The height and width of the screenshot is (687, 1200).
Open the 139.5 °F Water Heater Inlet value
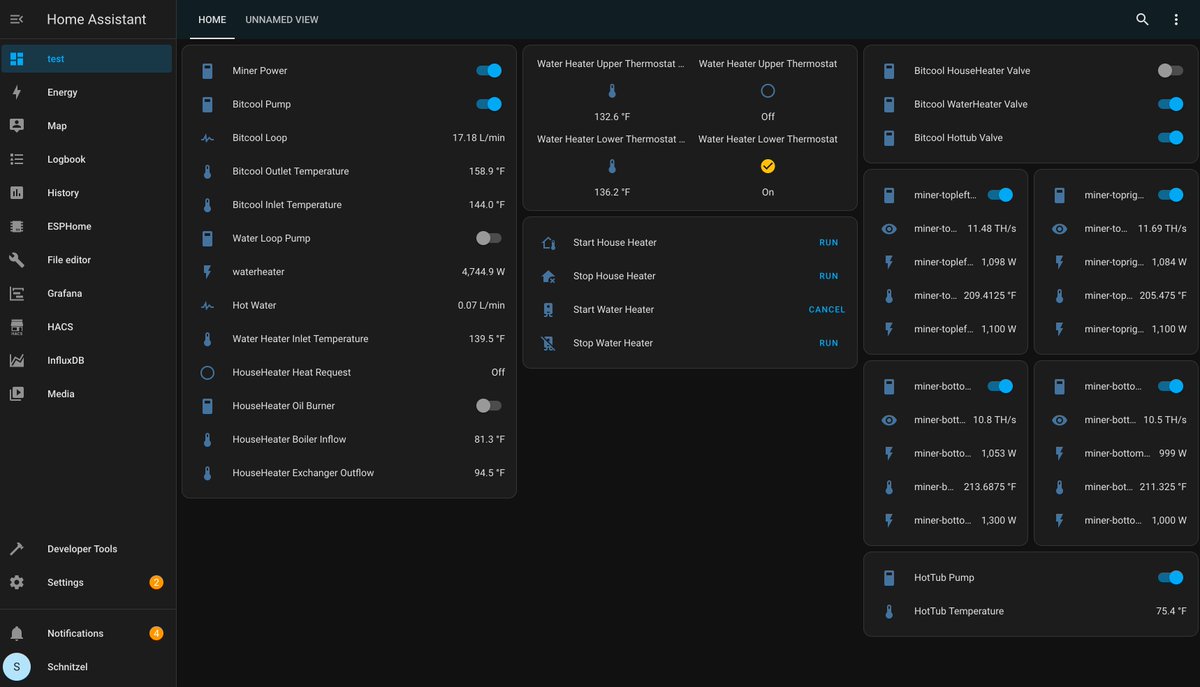pos(487,339)
